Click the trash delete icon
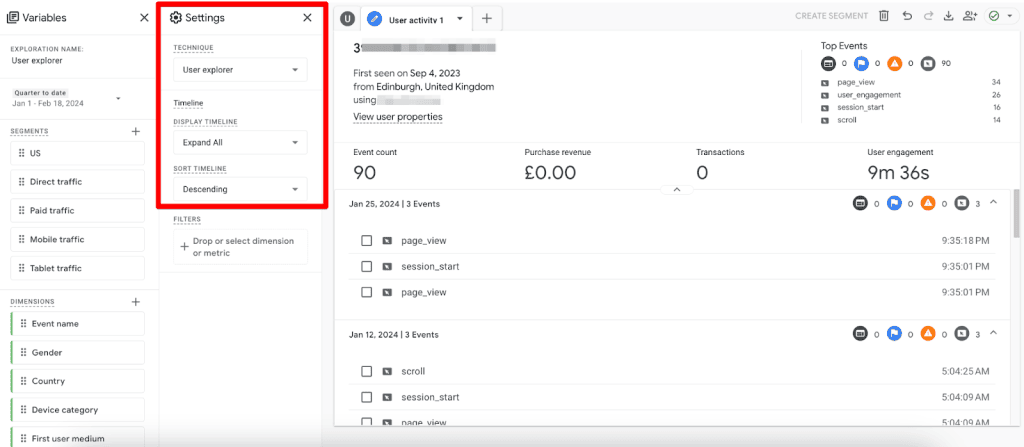 click(884, 16)
